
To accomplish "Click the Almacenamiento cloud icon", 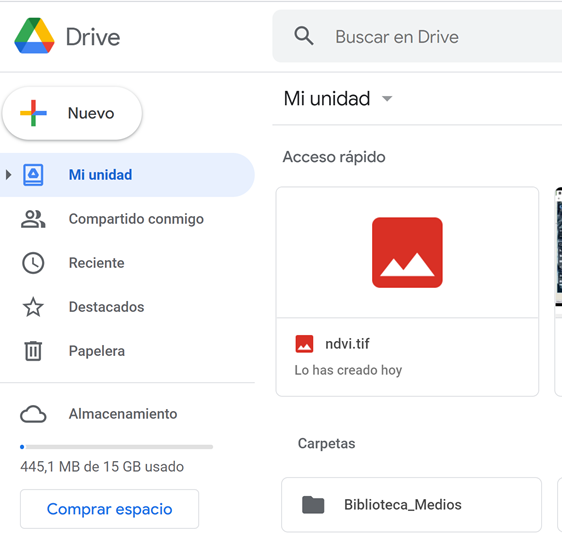I will pos(33,414).
